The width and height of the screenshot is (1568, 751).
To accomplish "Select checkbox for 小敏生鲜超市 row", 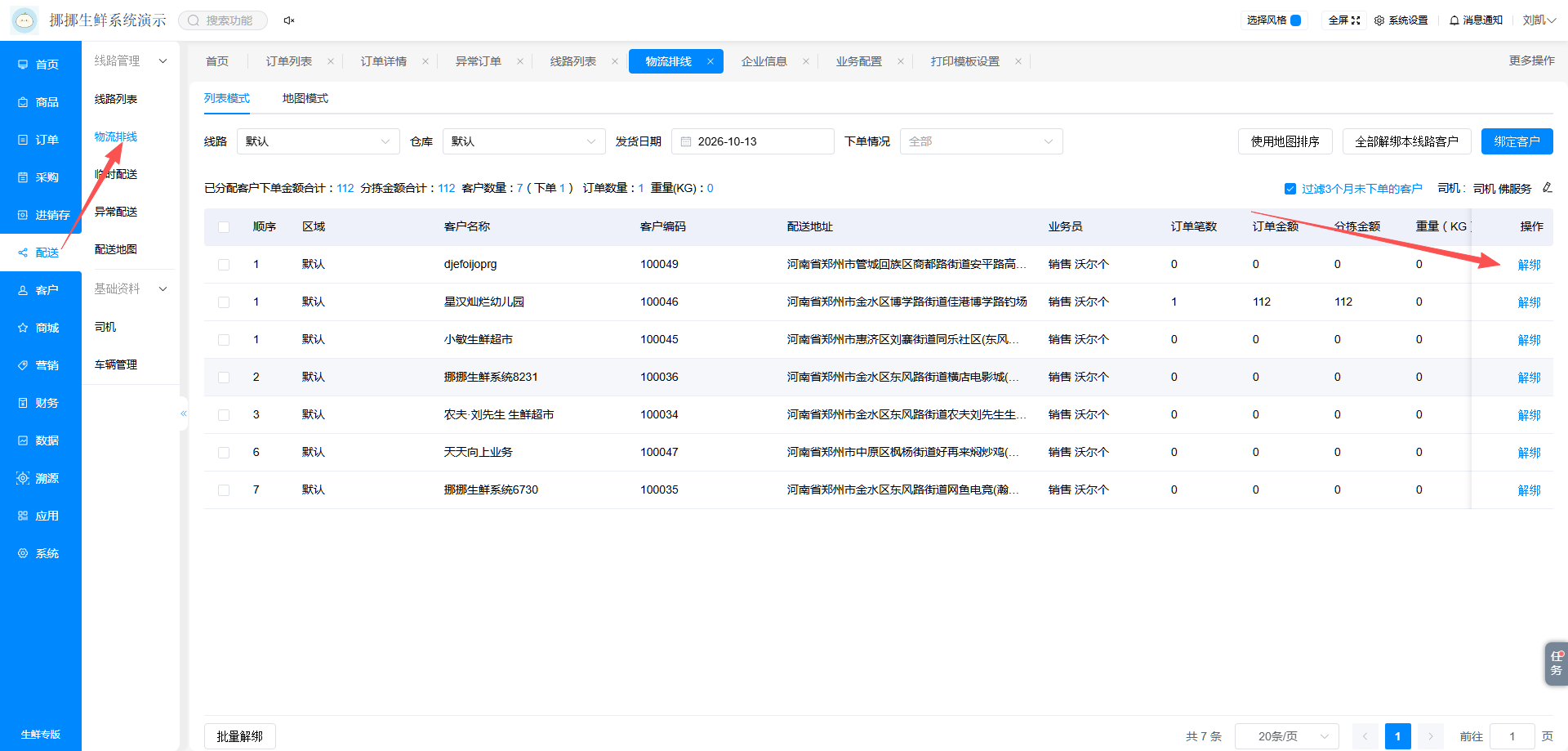I will click(x=224, y=340).
